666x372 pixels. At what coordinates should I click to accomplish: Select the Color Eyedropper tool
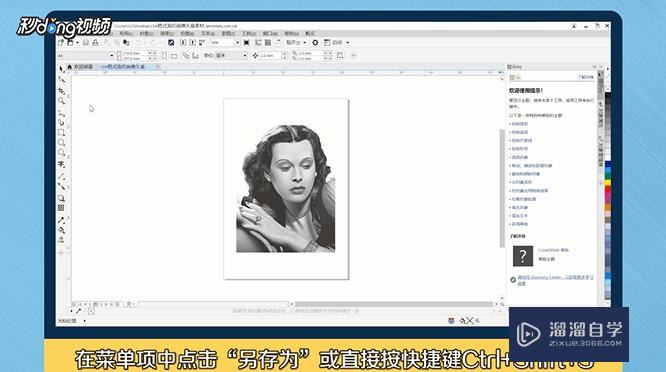[x=61, y=220]
